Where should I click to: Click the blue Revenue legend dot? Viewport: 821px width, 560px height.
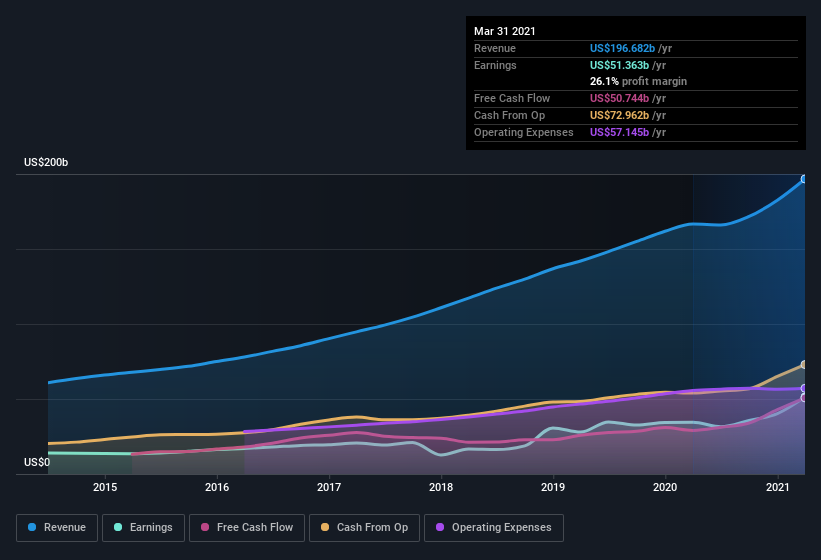point(32,528)
